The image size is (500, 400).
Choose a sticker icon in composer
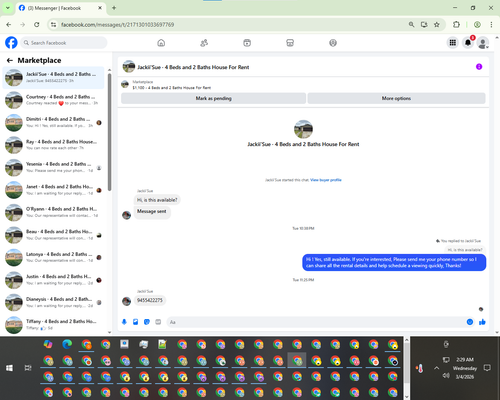(147, 322)
